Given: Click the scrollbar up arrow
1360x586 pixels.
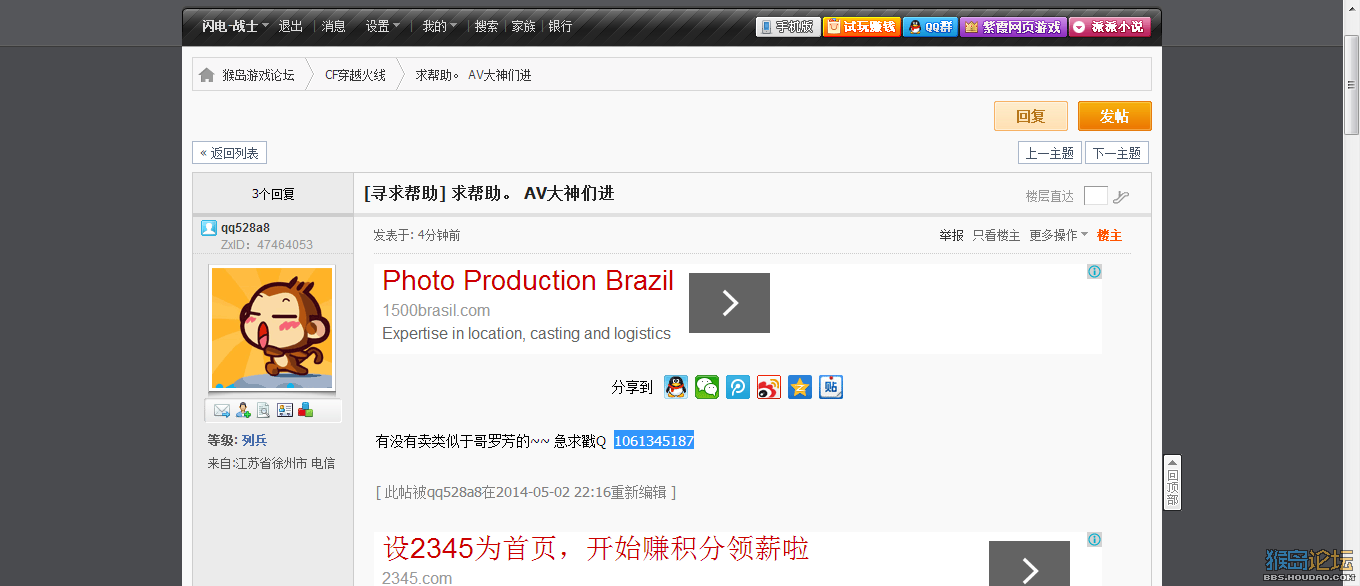Looking at the screenshot, I should pyautogui.click(x=1352, y=7).
